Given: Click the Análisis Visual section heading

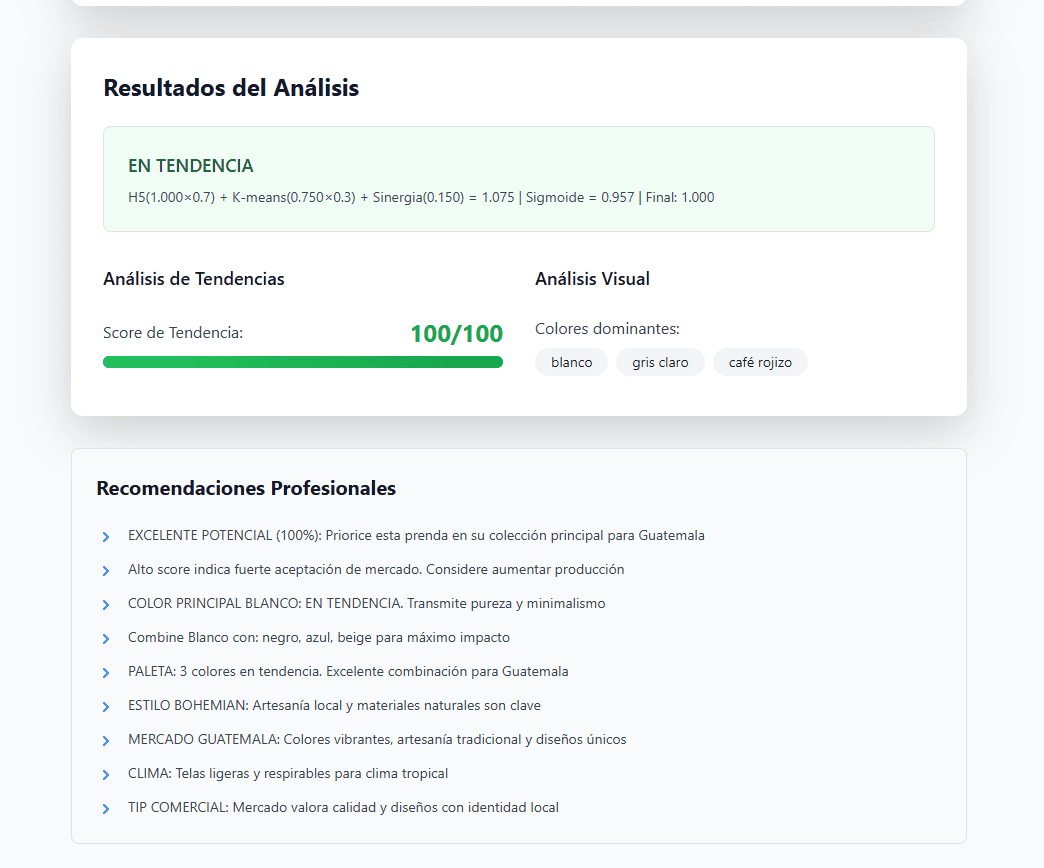Looking at the screenshot, I should [x=592, y=279].
